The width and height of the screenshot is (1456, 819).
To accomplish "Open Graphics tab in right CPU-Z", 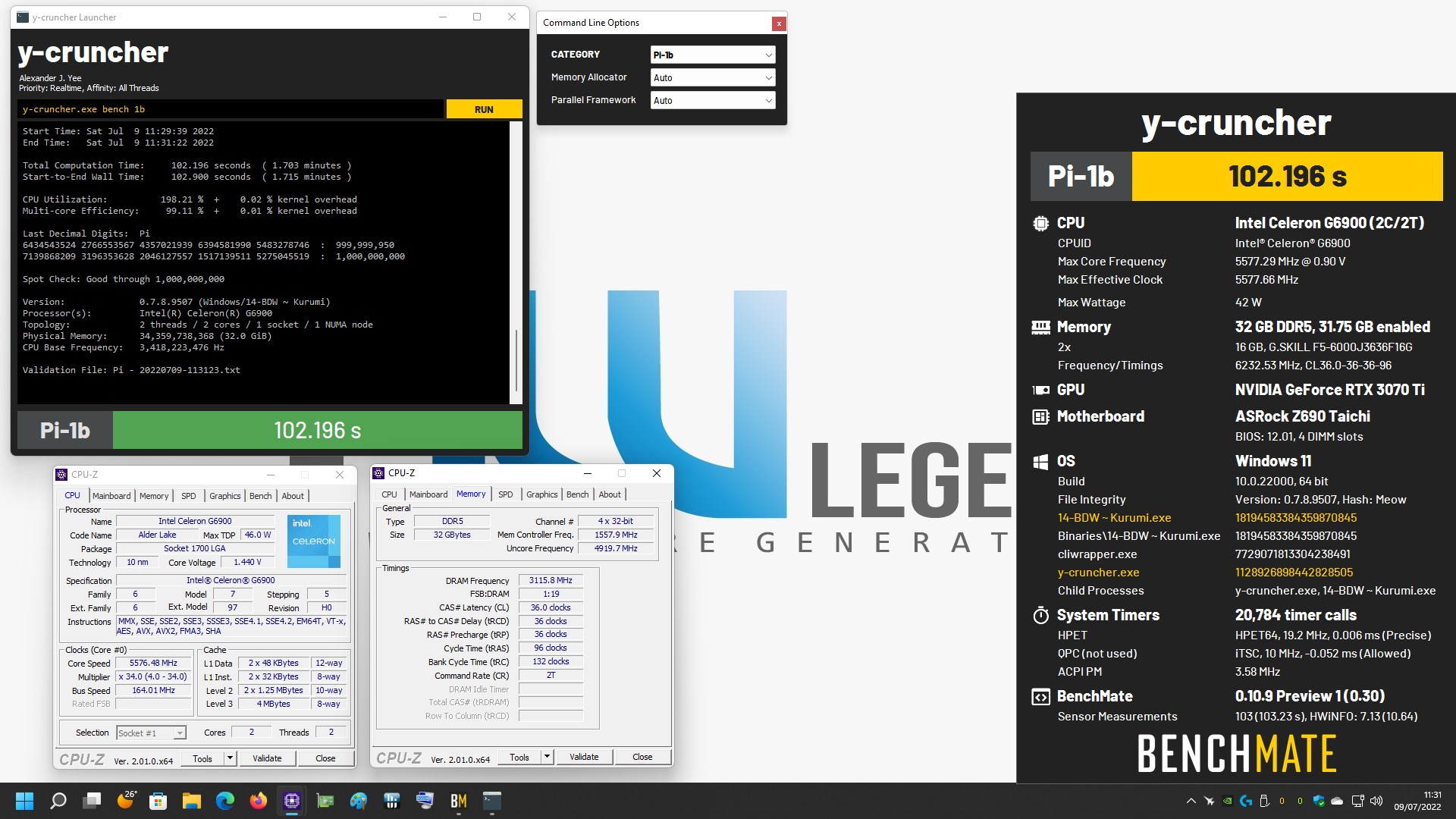I will [541, 494].
